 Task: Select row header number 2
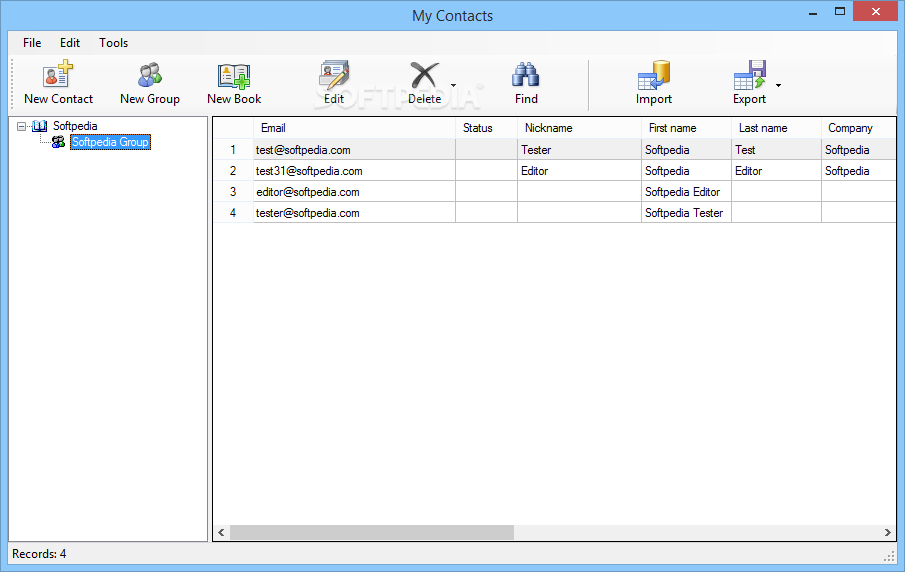point(233,171)
